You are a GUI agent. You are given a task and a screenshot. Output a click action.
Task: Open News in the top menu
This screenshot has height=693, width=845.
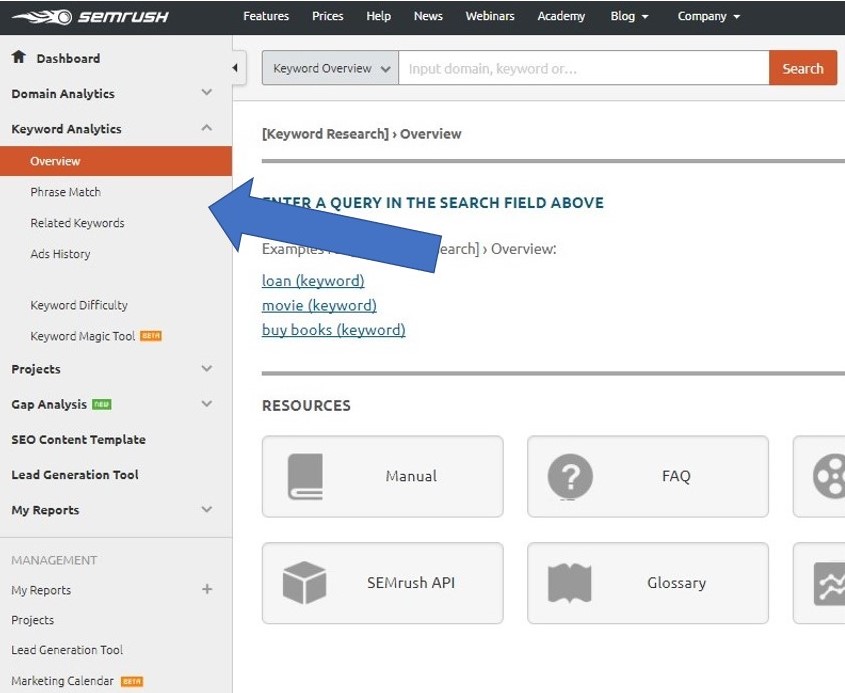(x=428, y=16)
